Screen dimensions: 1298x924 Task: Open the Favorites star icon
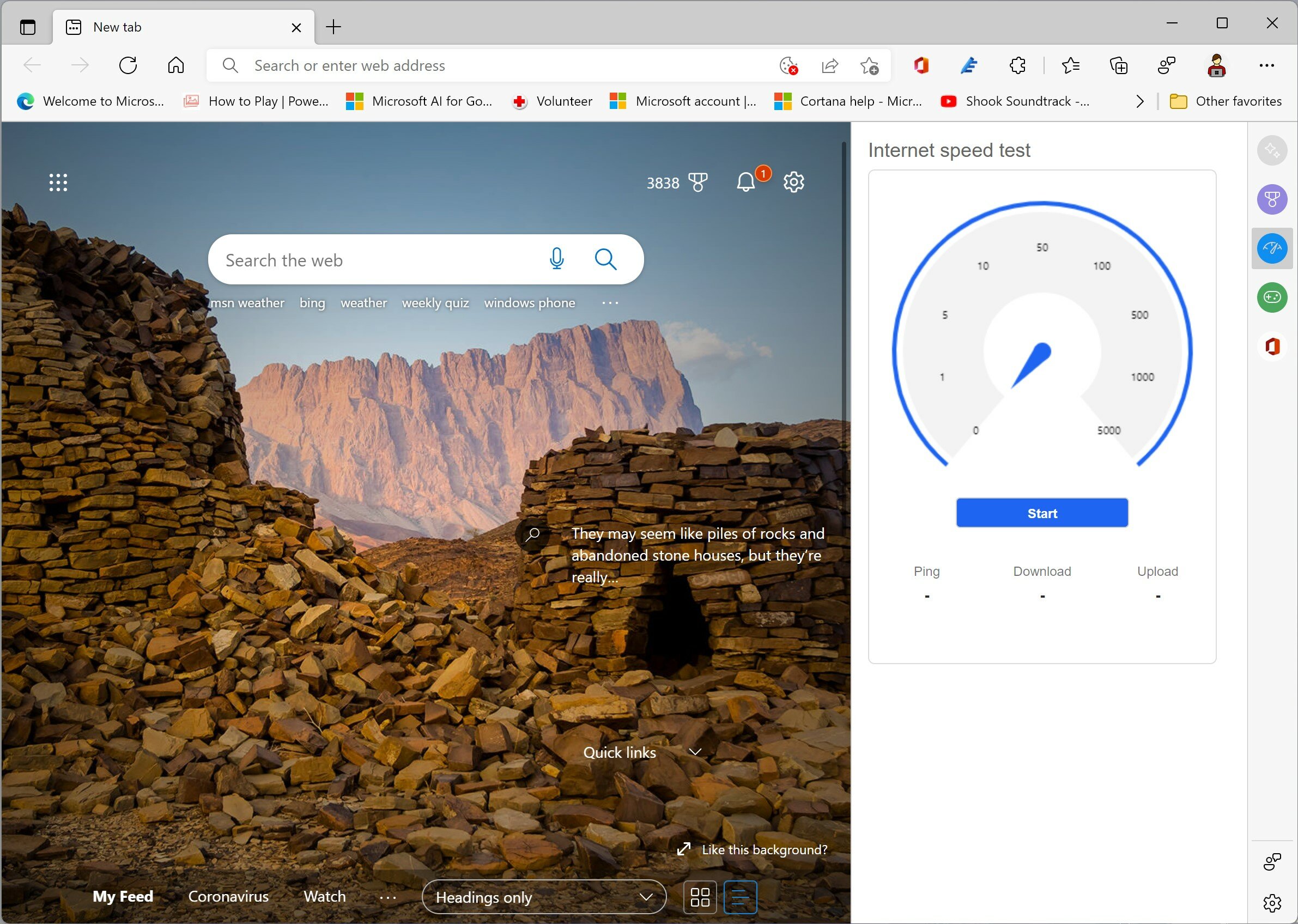1072,65
